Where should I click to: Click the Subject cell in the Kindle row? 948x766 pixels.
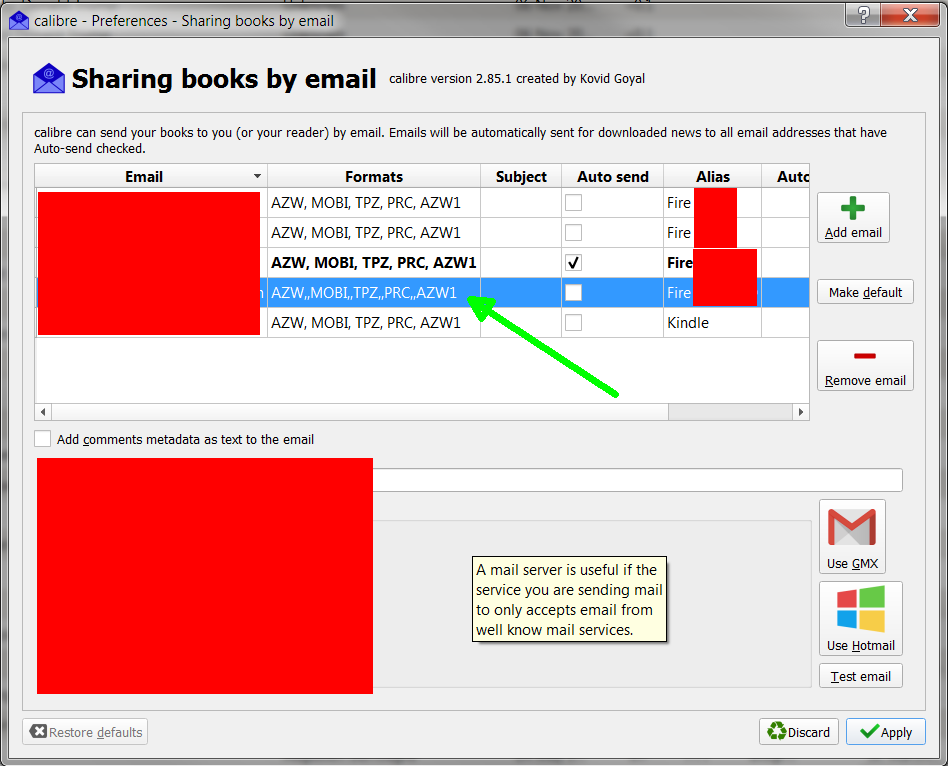point(521,322)
